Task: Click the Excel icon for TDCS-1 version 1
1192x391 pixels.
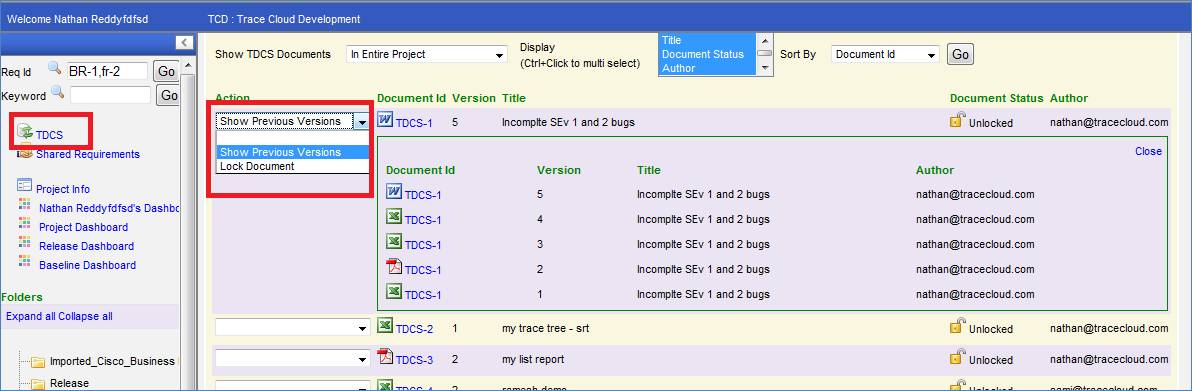Action: (x=395, y=292)
